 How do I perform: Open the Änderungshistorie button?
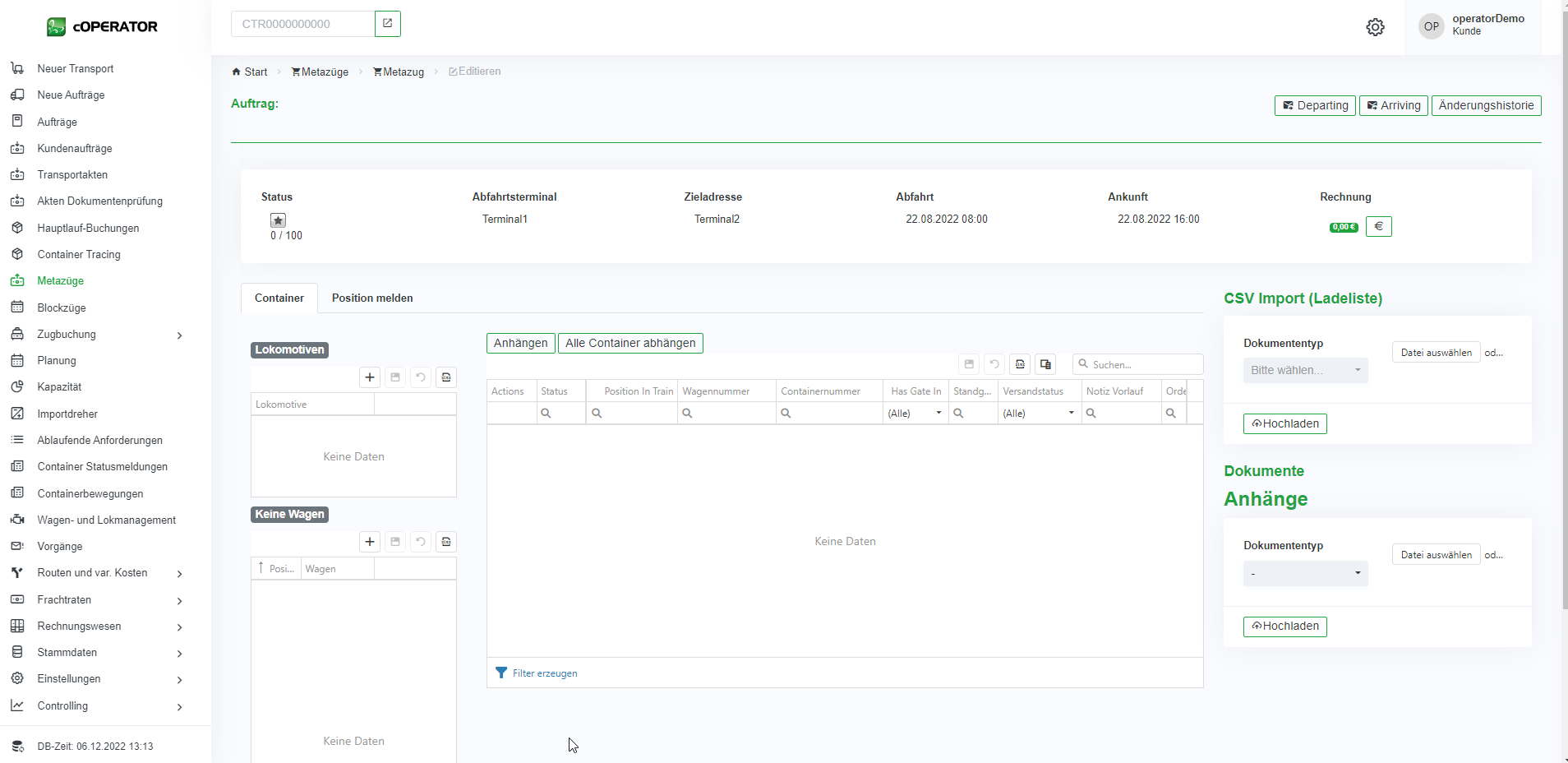pyautogui.click(x=1486, y=106)
